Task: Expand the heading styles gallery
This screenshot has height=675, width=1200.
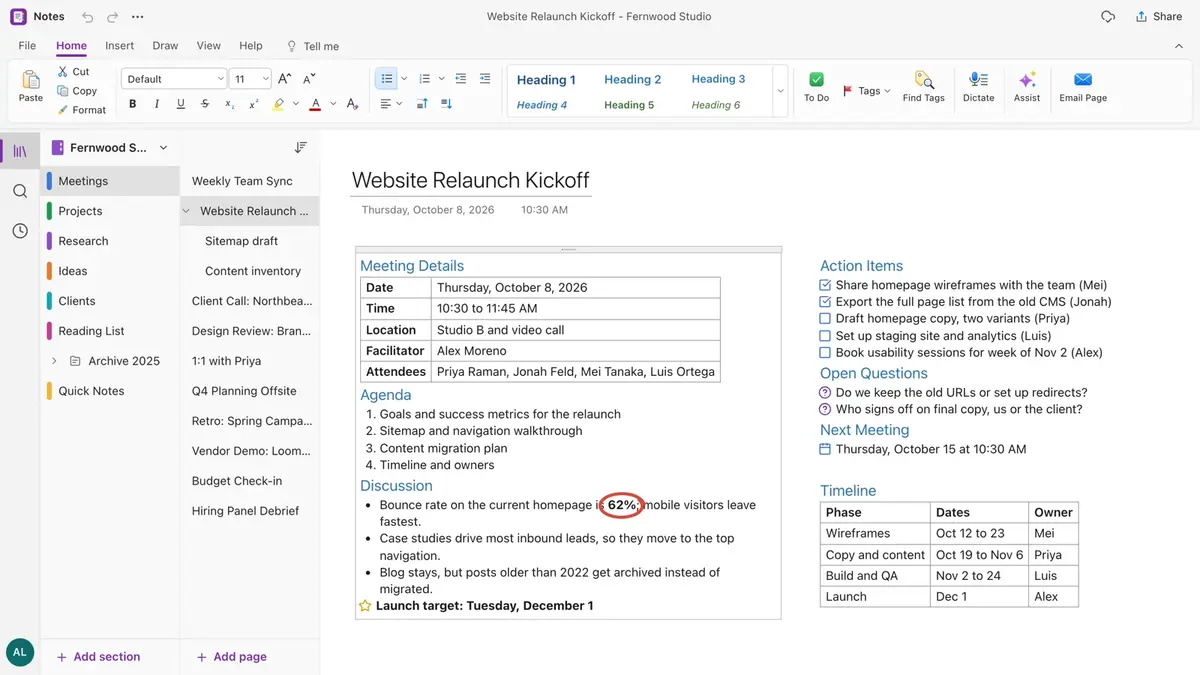Action: (x=780, y=92)
